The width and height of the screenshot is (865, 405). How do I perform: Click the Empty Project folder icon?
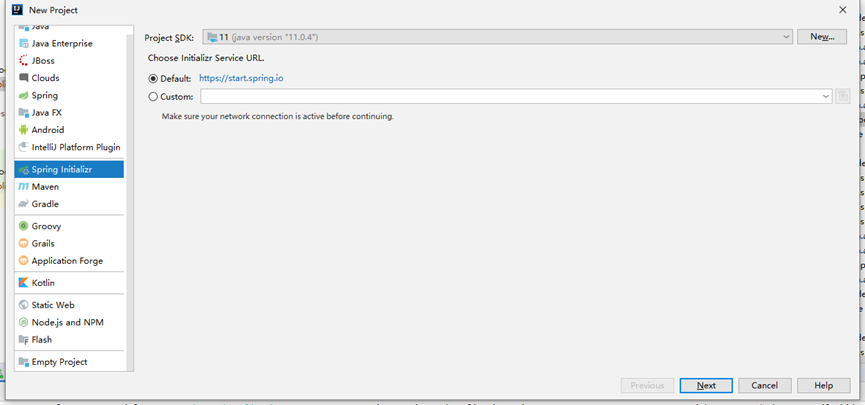23,362
